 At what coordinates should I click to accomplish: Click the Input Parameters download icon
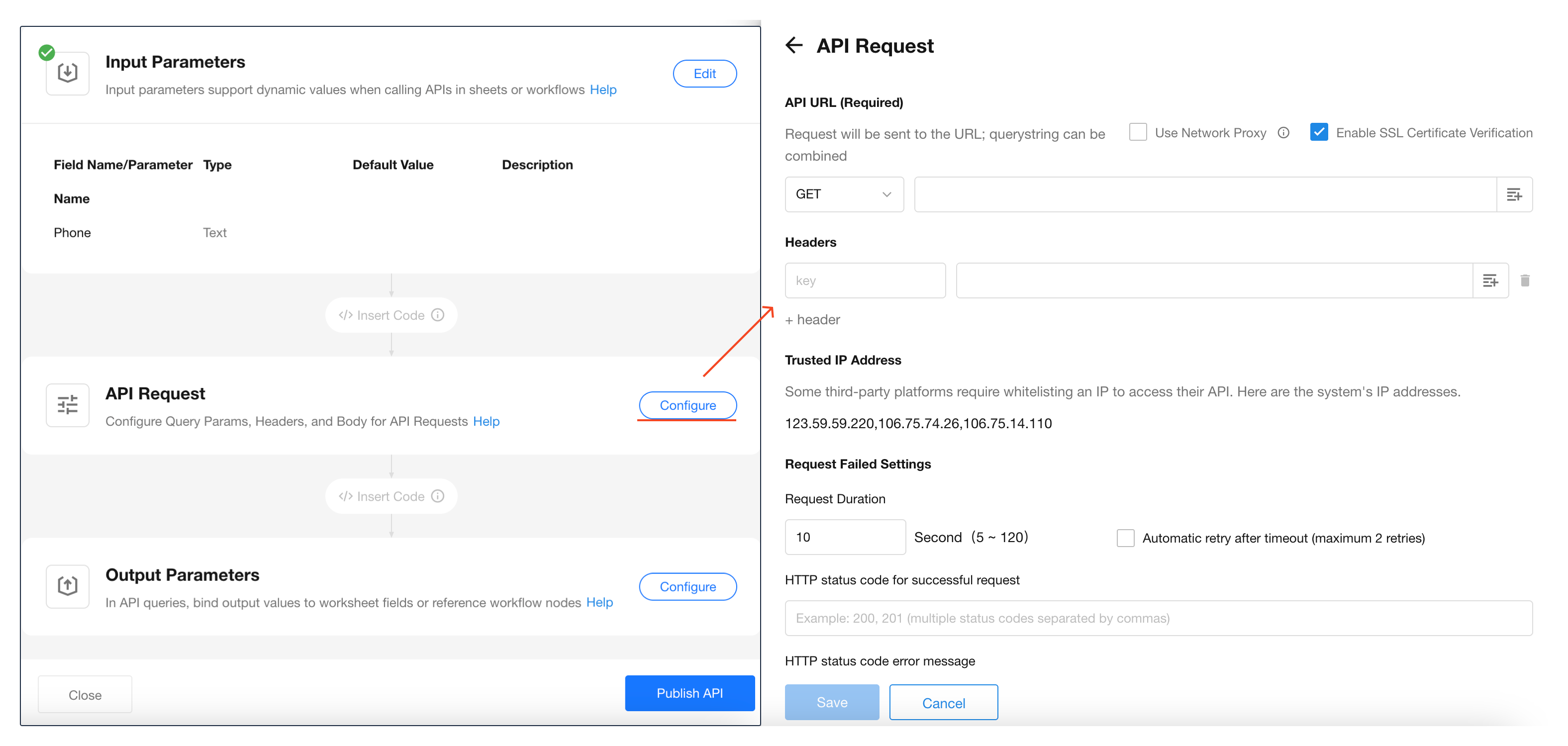(x=68, y=73)
